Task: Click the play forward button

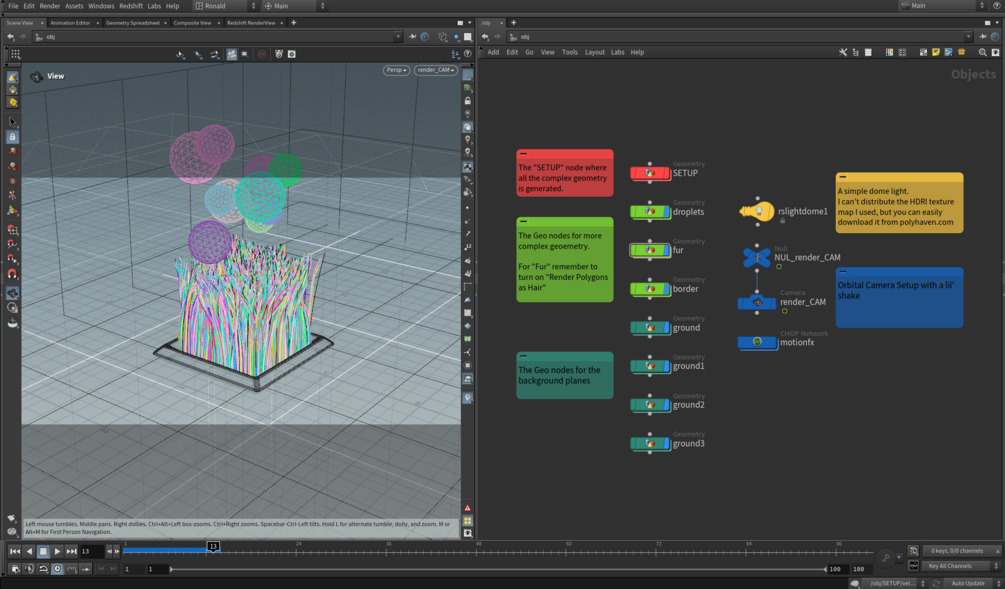Action: pos(57,551)
